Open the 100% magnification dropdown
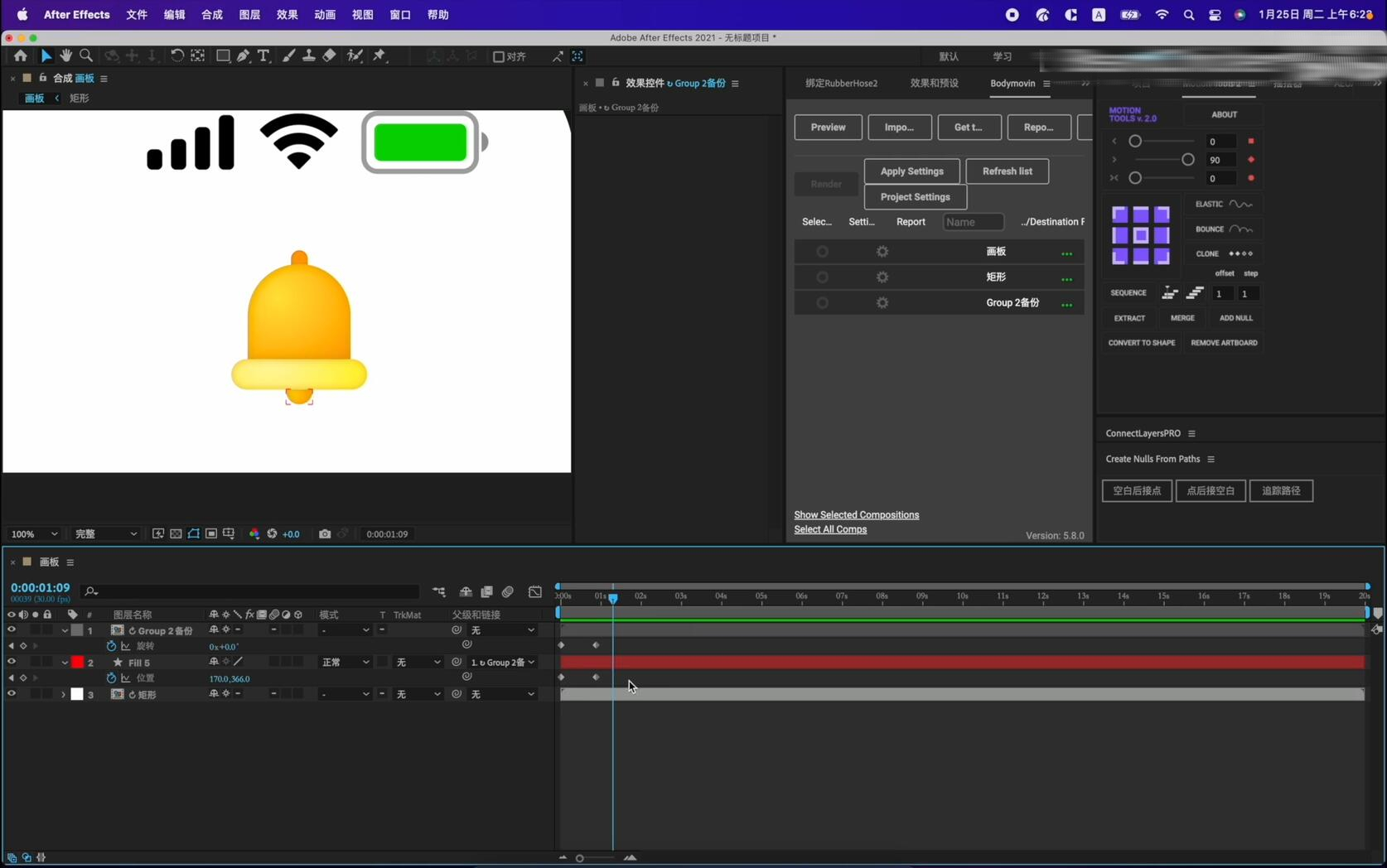 coord(34,534)
